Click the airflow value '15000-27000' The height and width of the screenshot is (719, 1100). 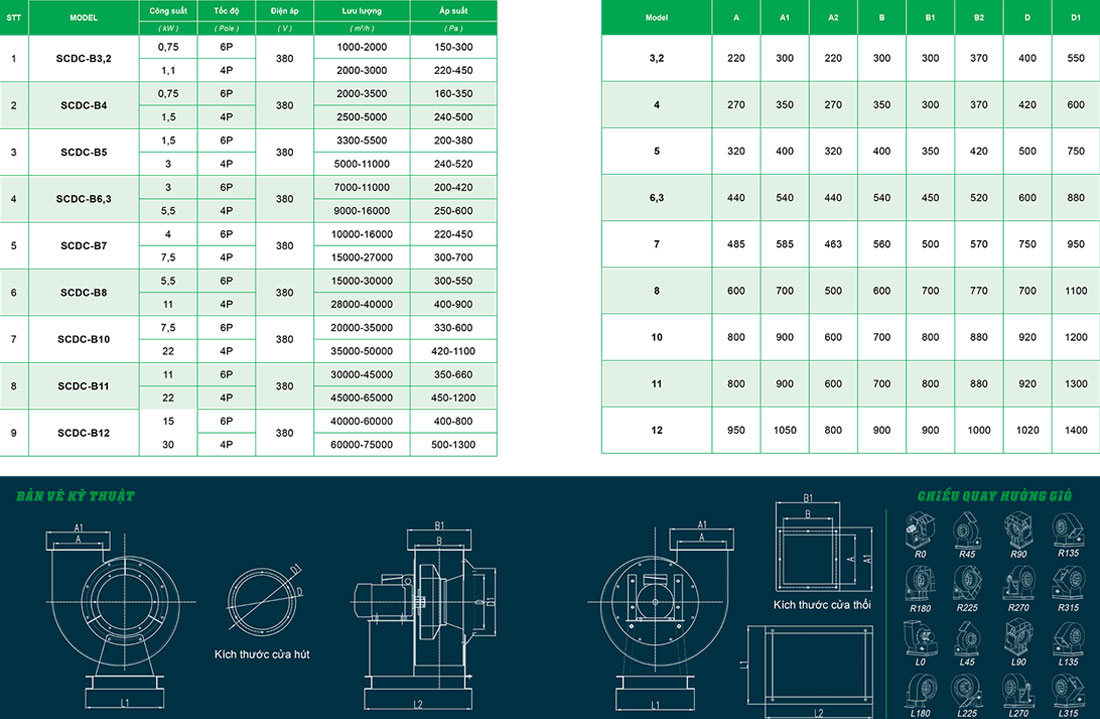[361, 257]
